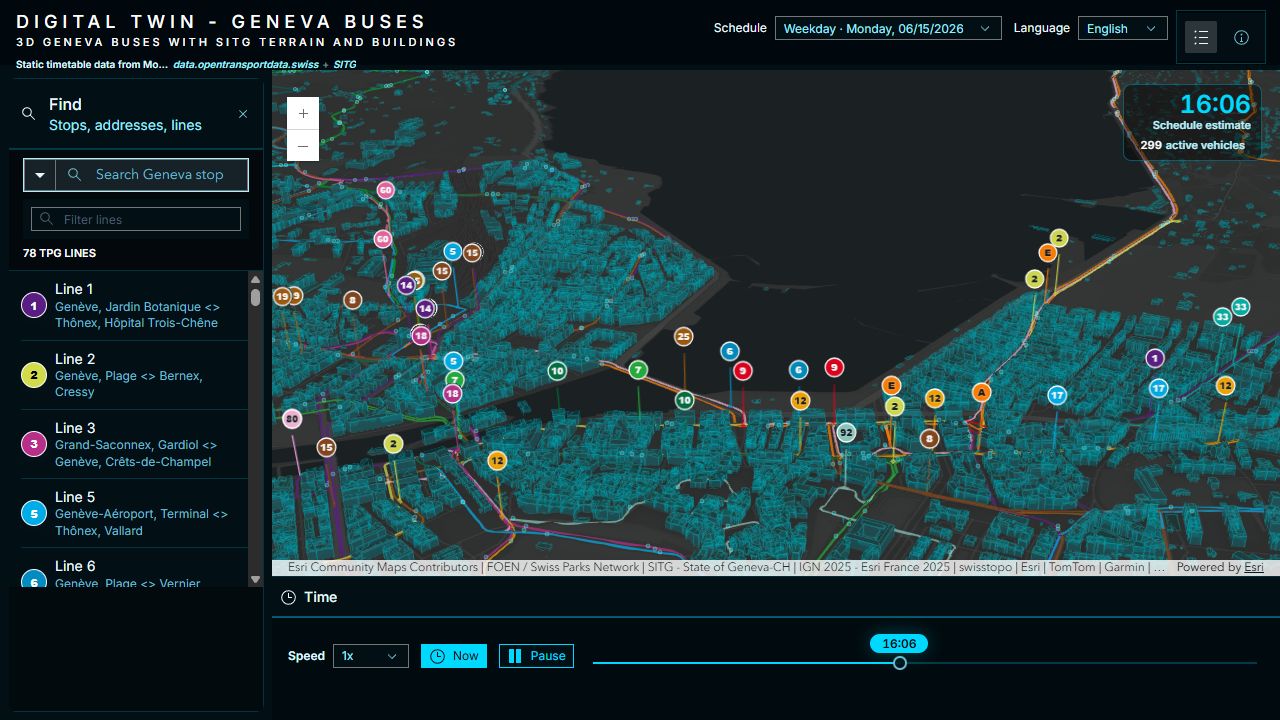Open the info icon in header
1280x720 pixels.
tap(1241, 37)
